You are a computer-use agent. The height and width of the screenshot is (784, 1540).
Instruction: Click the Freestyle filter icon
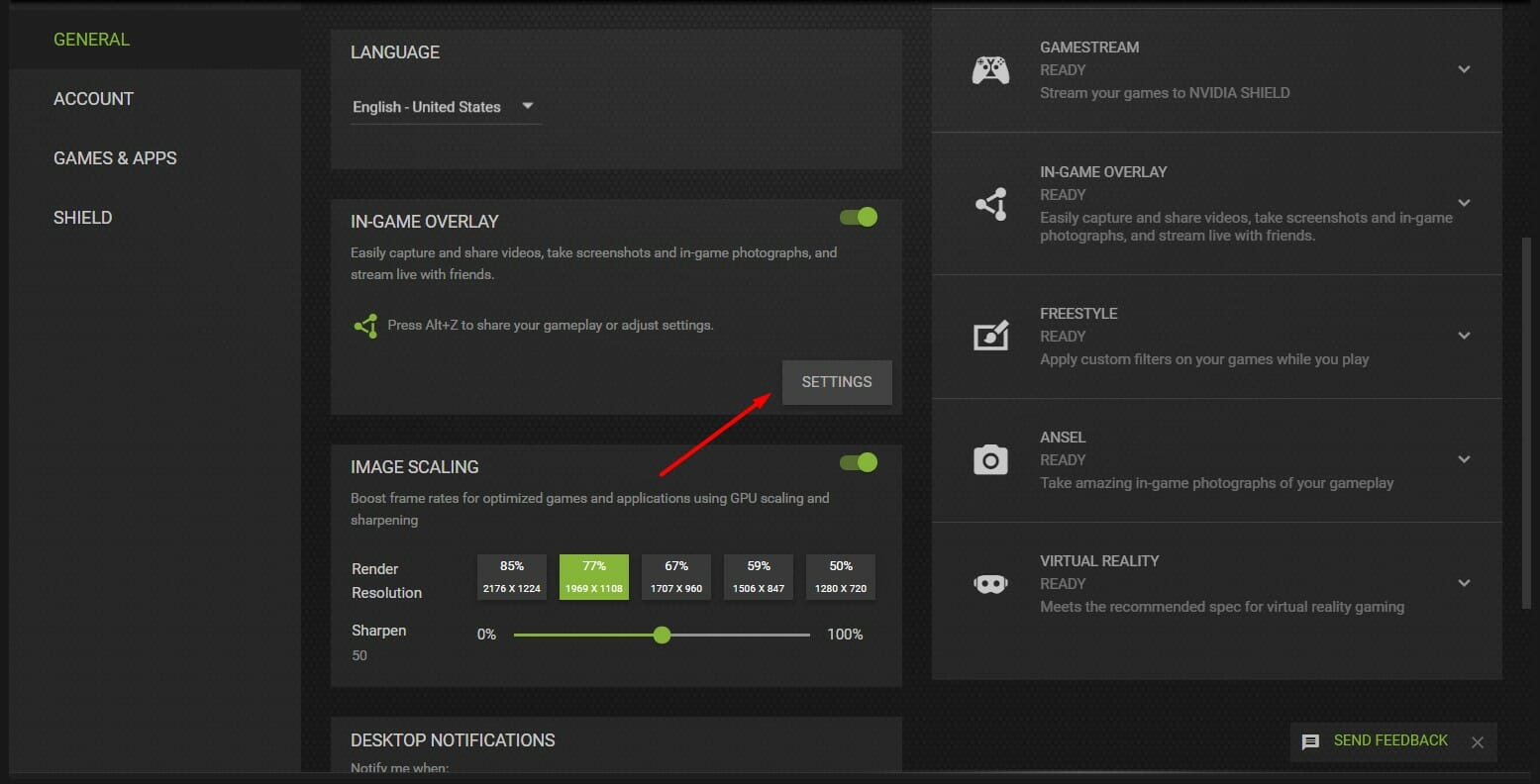pyautogui.click(x=990, y=336)
